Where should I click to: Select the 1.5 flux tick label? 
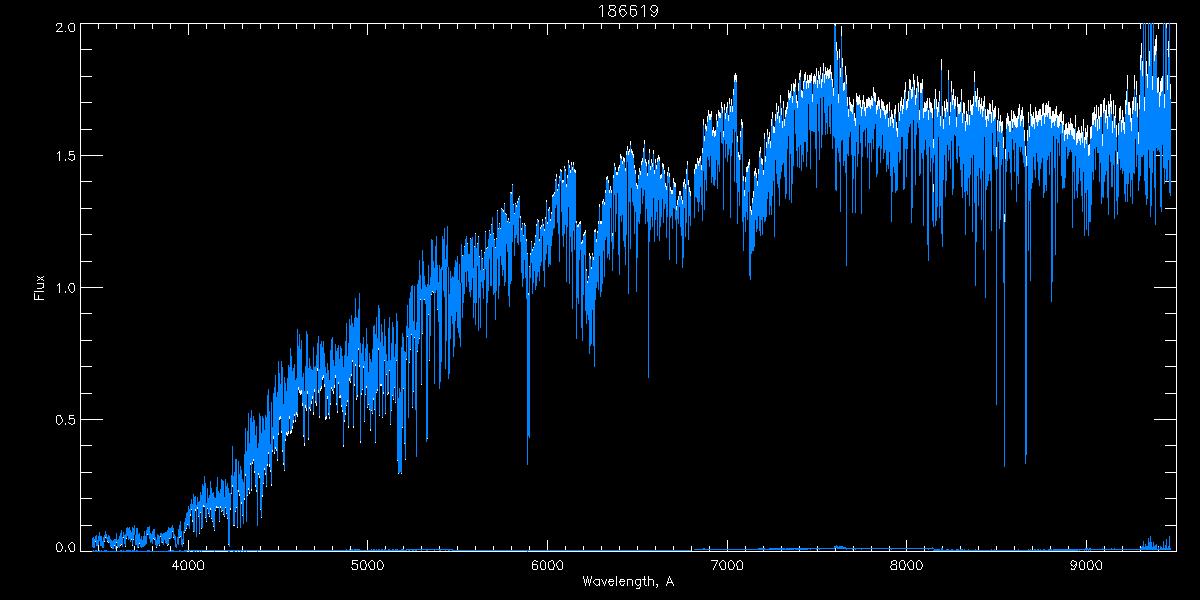pyautogui.click(x=66, y=156)
